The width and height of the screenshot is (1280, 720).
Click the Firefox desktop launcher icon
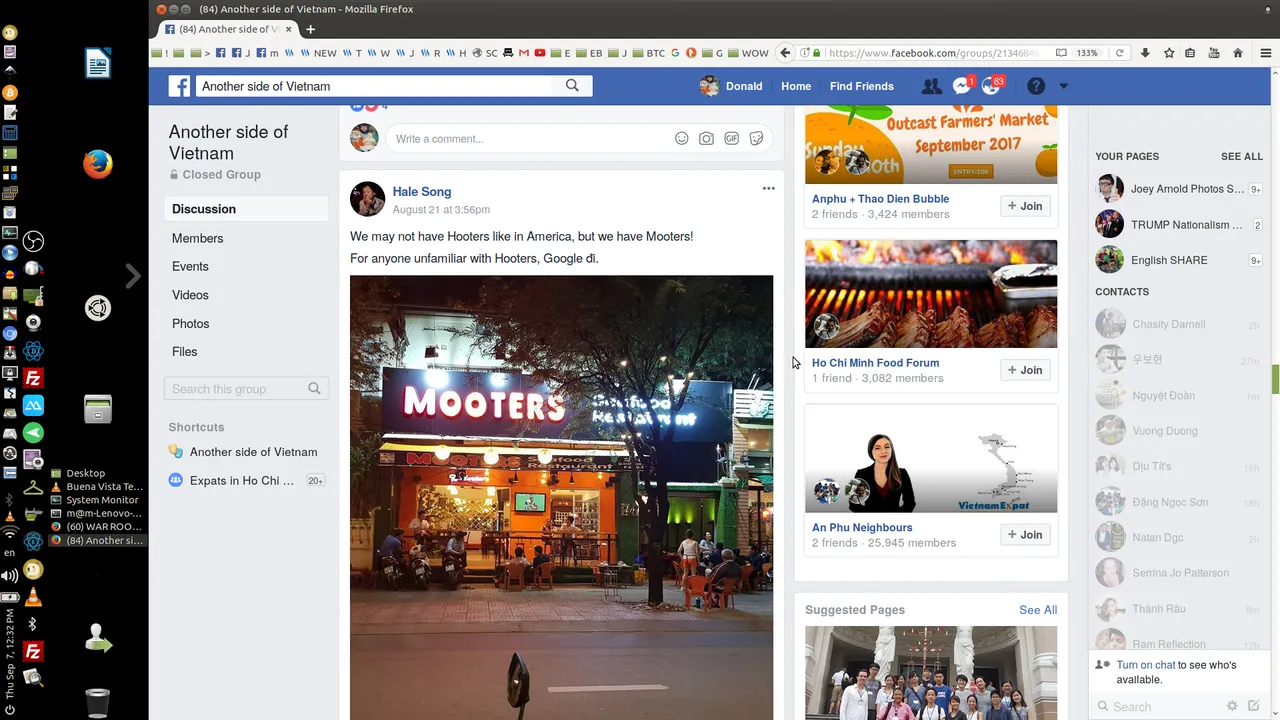[x=98, y=164]
